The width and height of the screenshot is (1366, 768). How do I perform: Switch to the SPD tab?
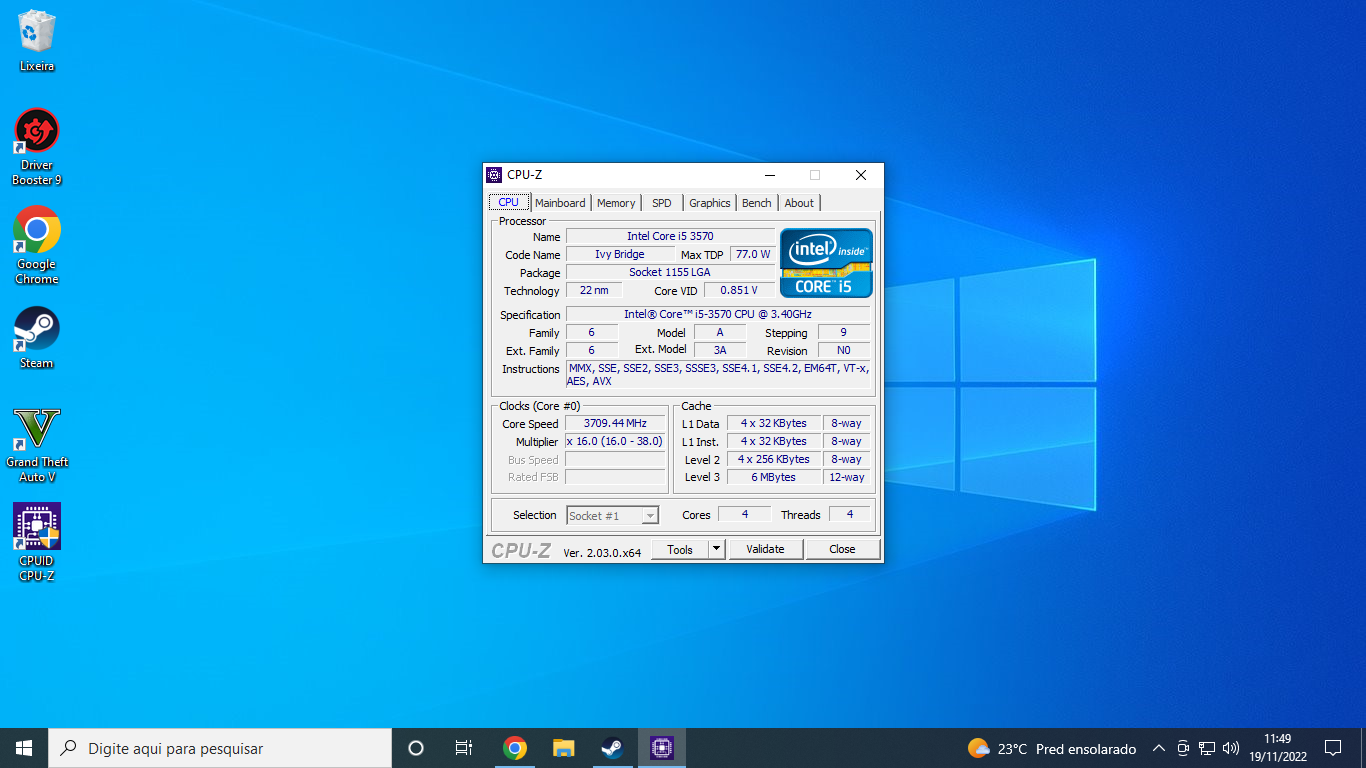coord(662,203)
